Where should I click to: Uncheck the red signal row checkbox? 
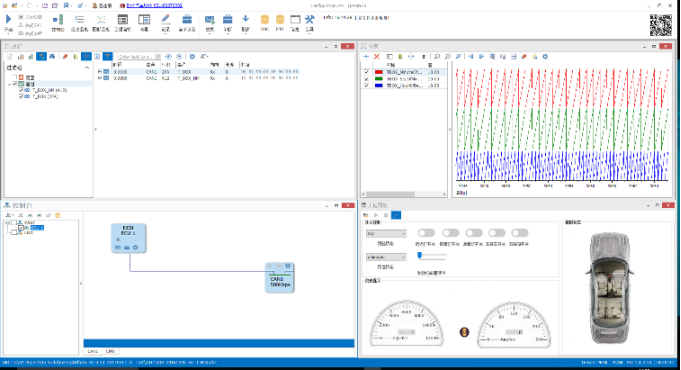click(x=366, y=72)
